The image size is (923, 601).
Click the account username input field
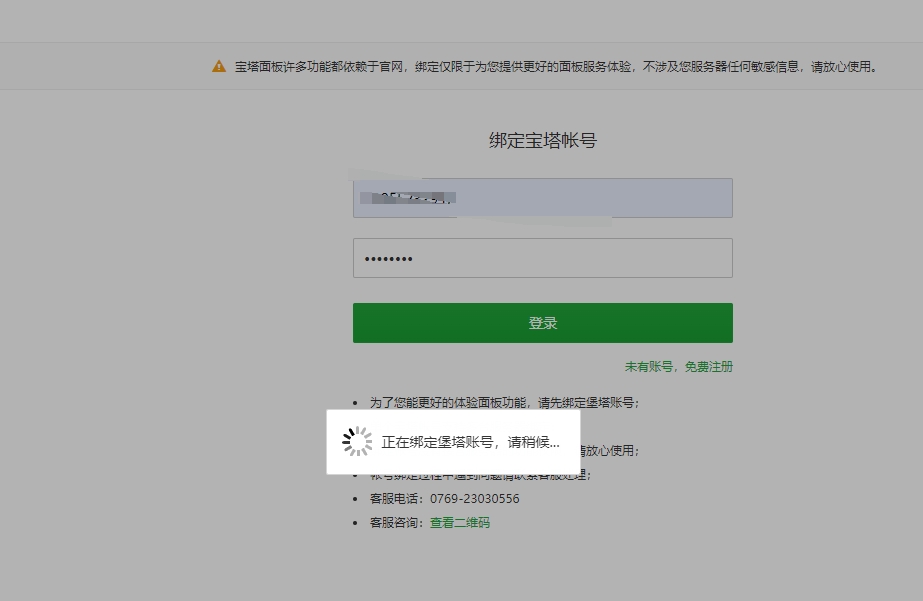[543, 198]
